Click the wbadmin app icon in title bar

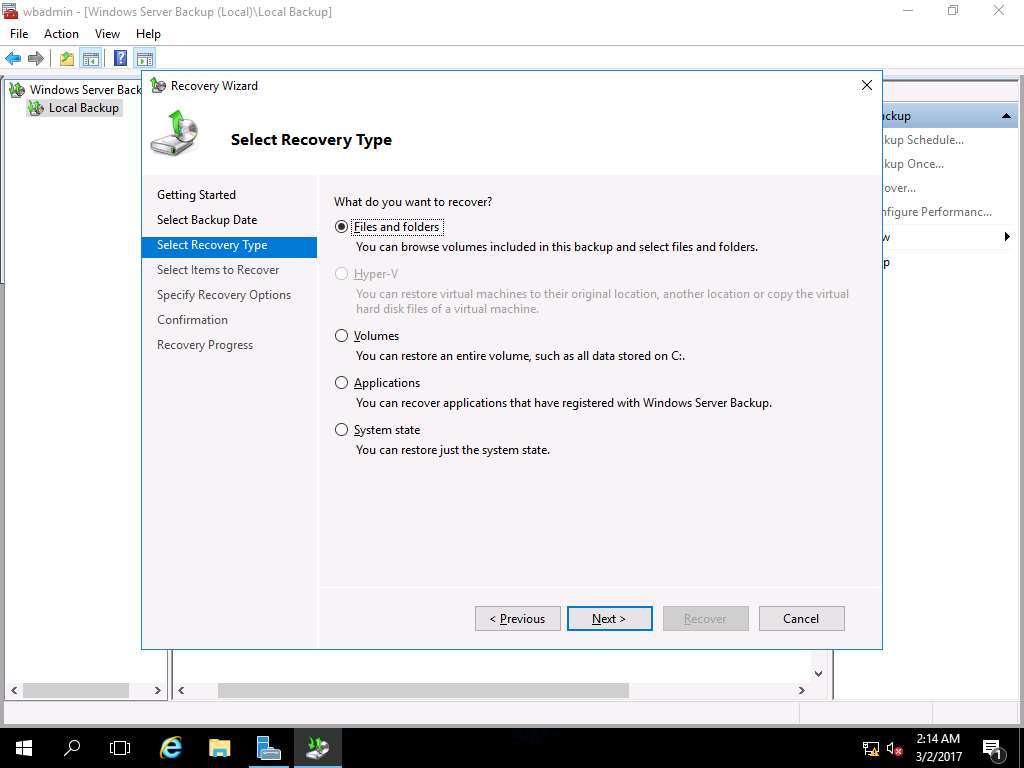[10, 11]
